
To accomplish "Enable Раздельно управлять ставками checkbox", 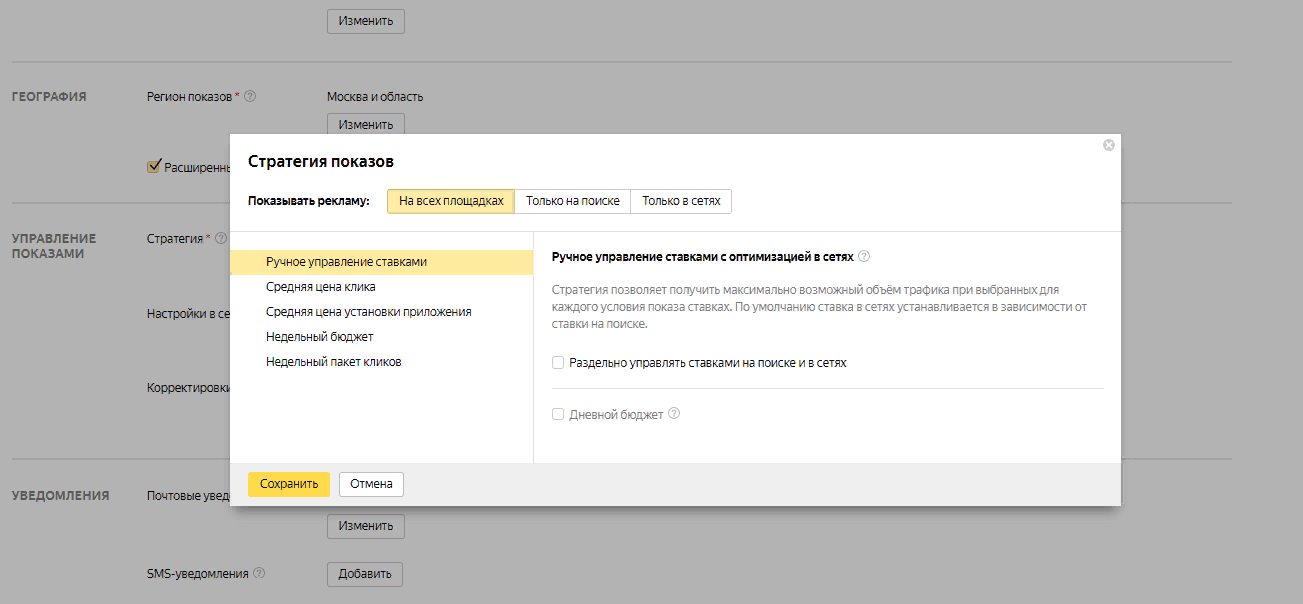I will [558, 363].
